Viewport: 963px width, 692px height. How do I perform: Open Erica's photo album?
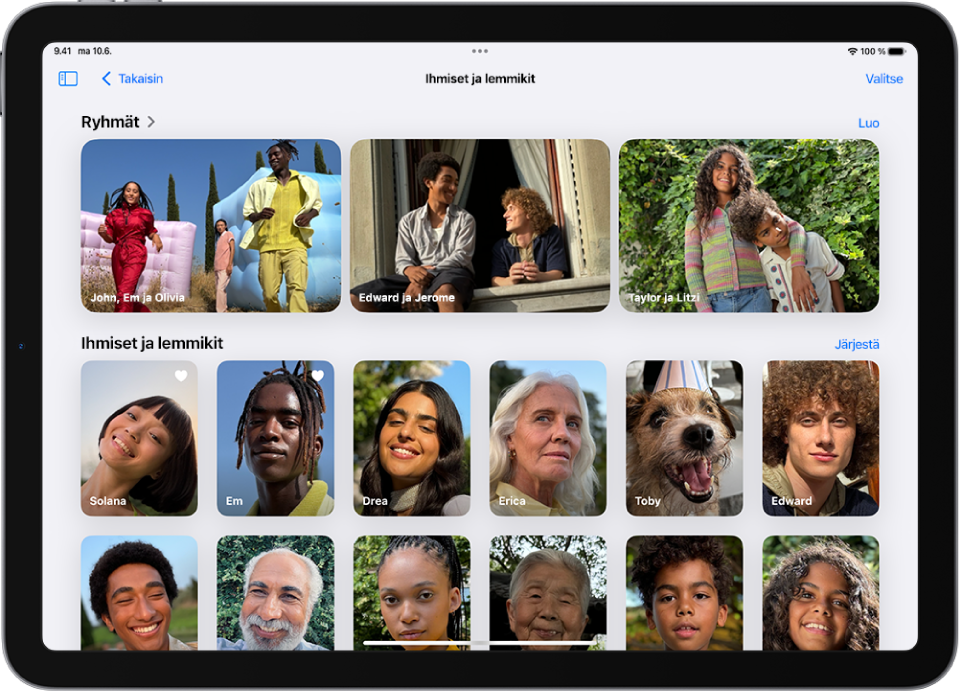click(x=548, y=438)
